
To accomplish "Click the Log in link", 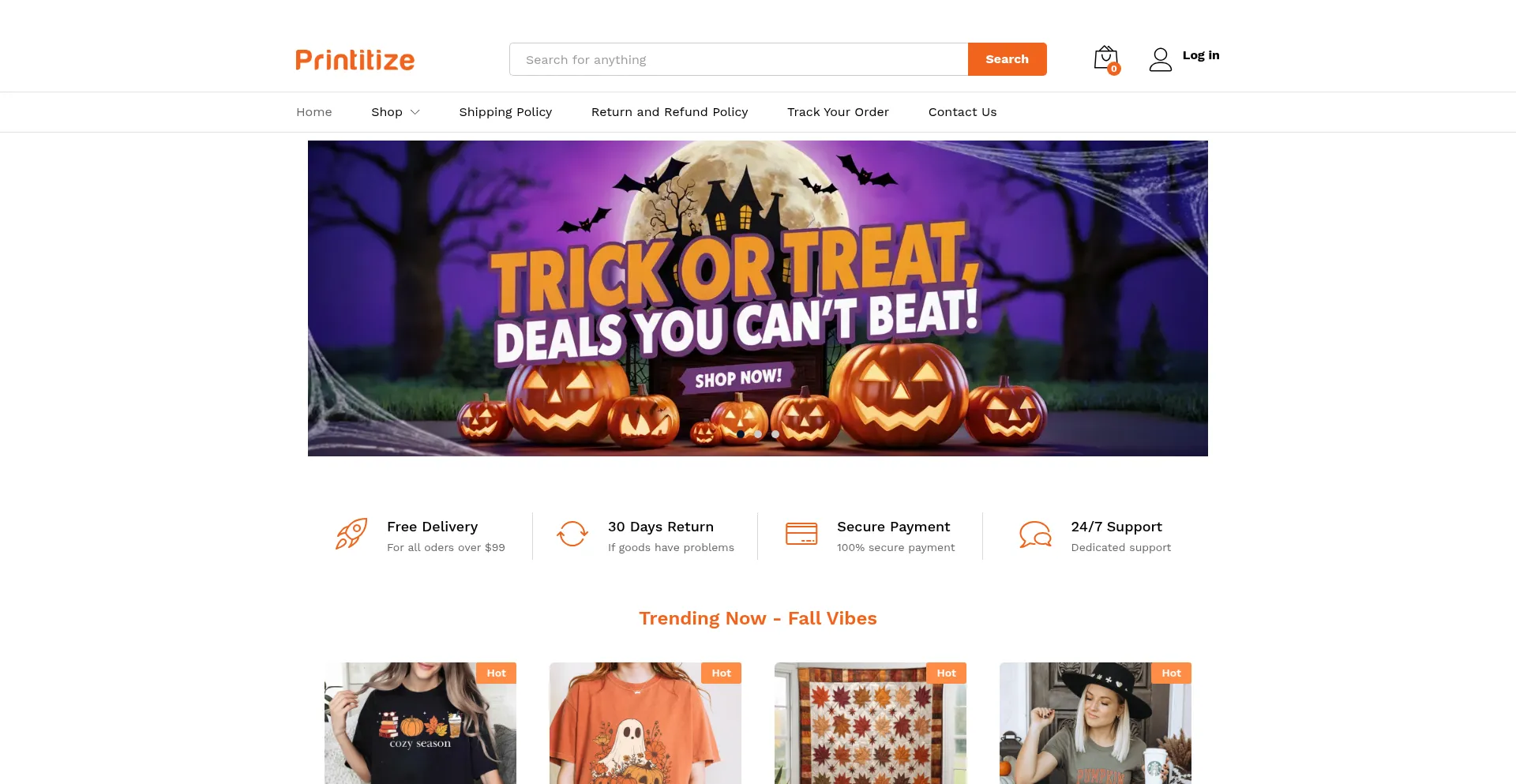I will tap(1201, 55).
